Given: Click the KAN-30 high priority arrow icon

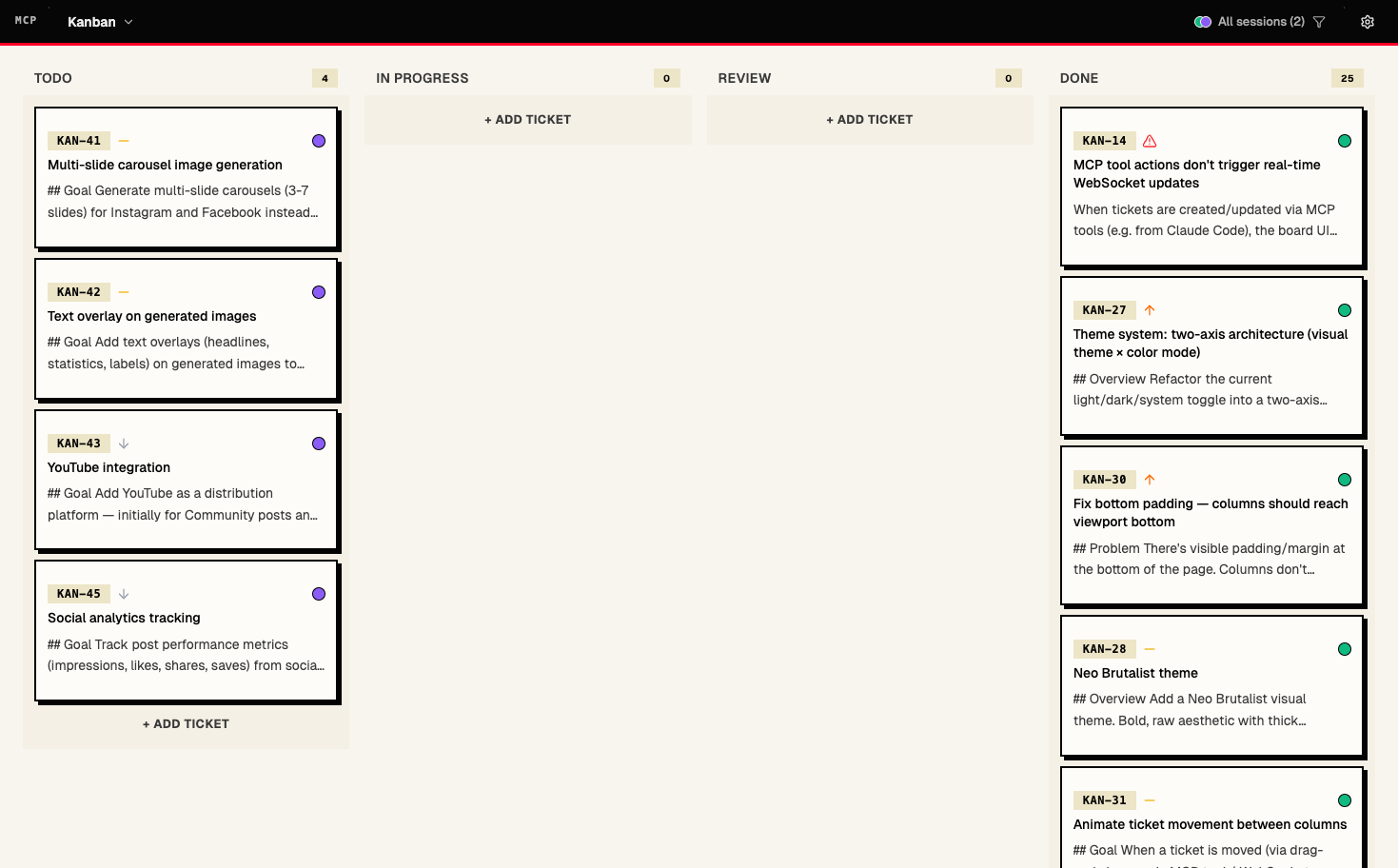Looking at the screenshot, I should tap(1150, 480).
